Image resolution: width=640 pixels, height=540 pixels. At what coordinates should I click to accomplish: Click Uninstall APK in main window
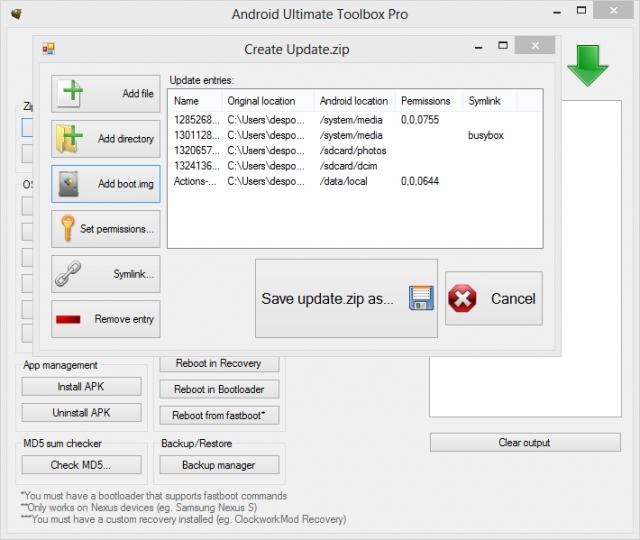pyautogui.click(x=82, y=413)
